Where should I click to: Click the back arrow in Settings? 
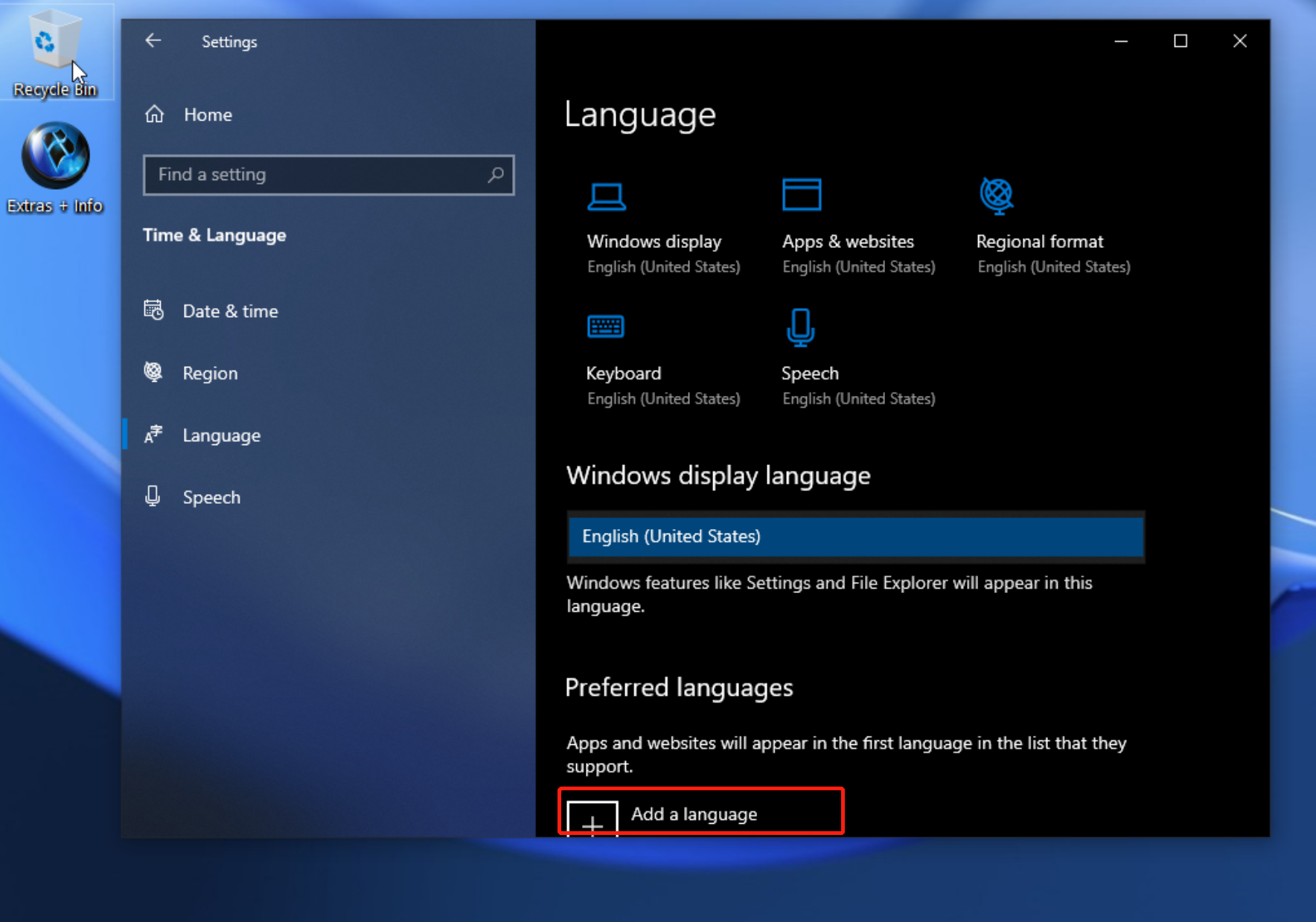(x=153, y=41)
